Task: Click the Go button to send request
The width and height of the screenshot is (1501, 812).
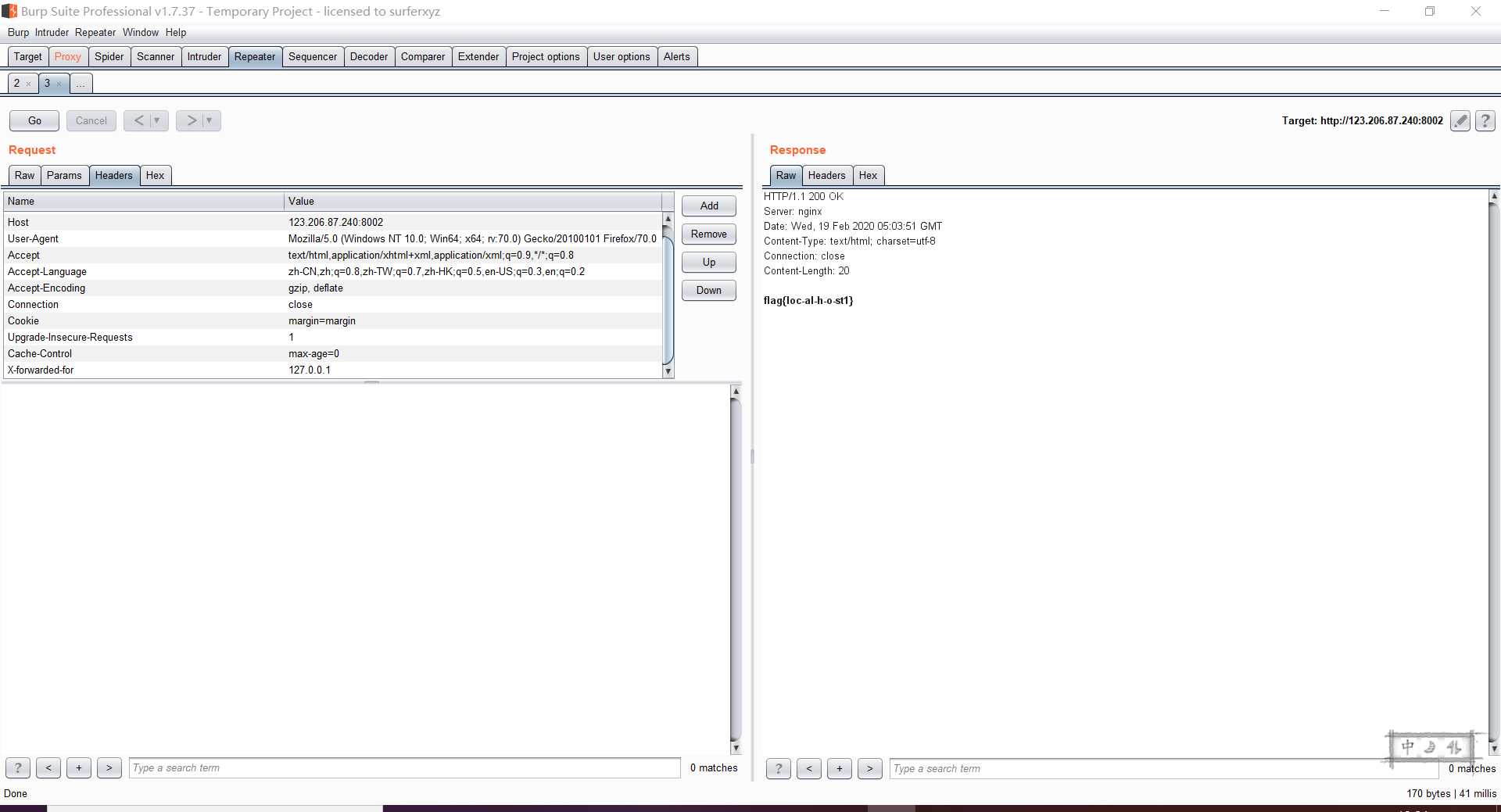Action: [34, 120]
